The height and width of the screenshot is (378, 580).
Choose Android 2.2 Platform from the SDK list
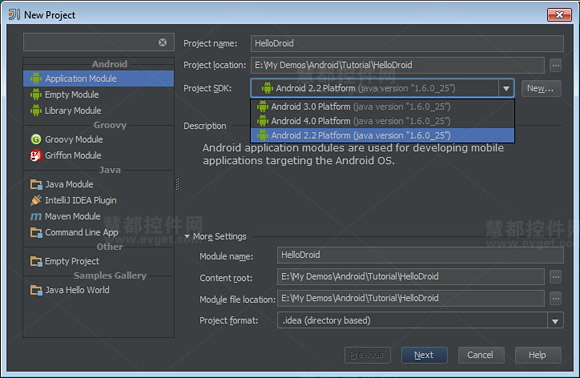click(382, 135)
